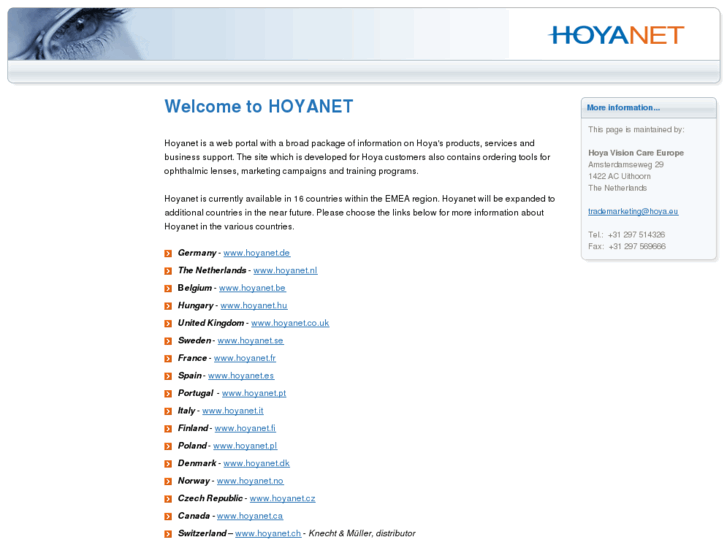Click the orange arrow bullet beside Italy
Viewport: 727px width, 545px height.
point(168,411)
